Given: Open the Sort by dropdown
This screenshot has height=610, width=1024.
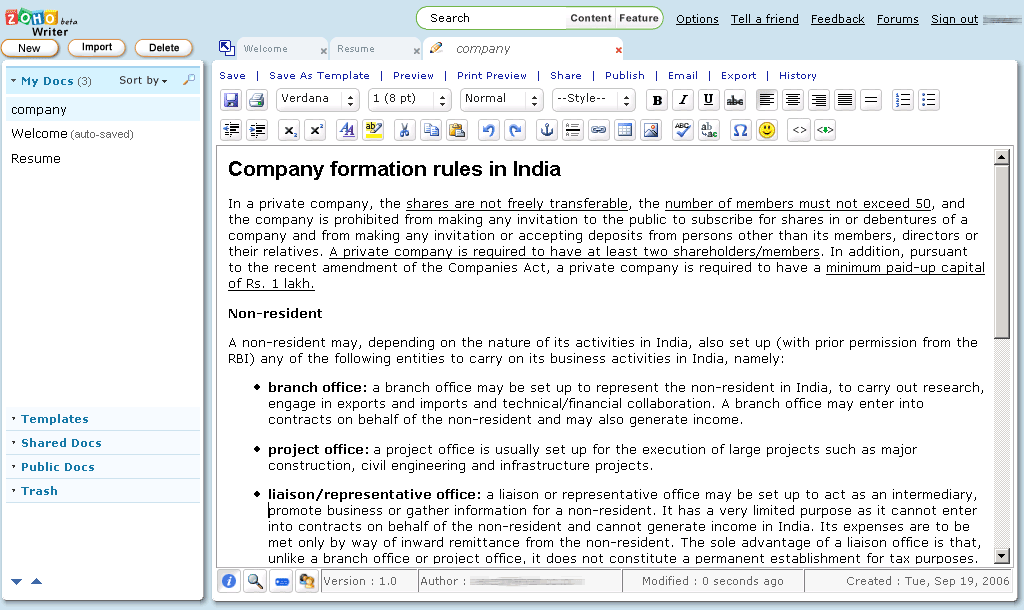Looking at the screenshot, I should click(143, 80).
